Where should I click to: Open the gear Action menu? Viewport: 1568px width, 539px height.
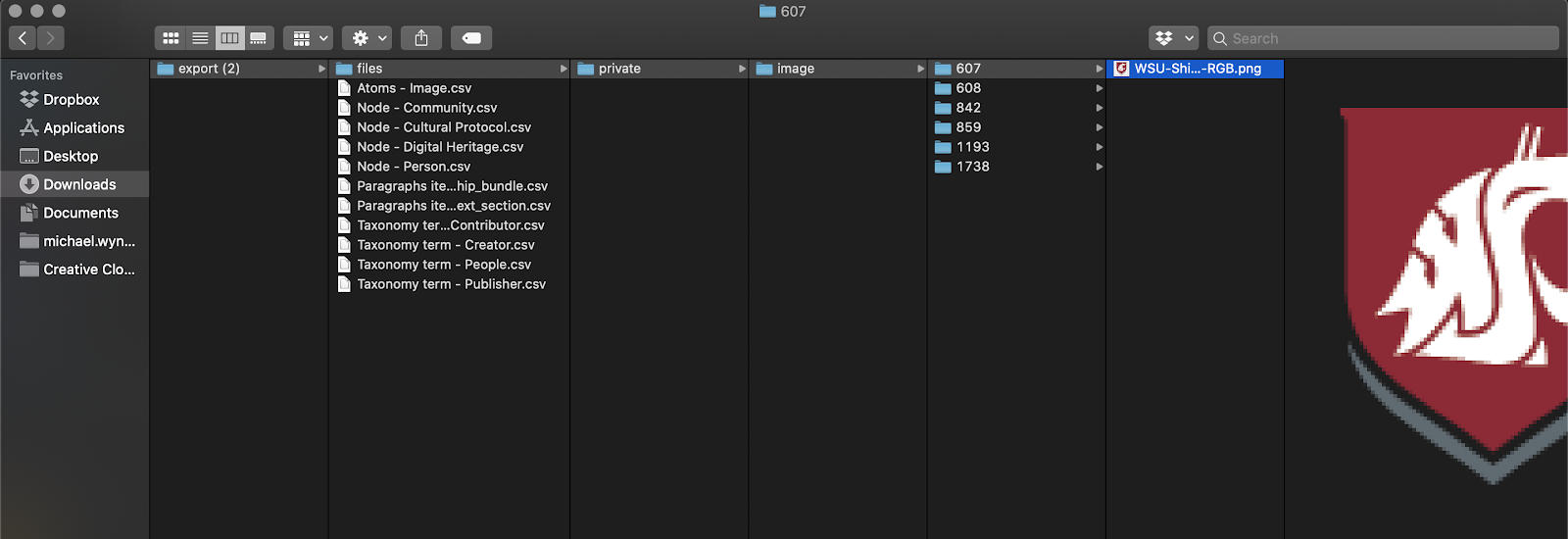tap(367, 38)
